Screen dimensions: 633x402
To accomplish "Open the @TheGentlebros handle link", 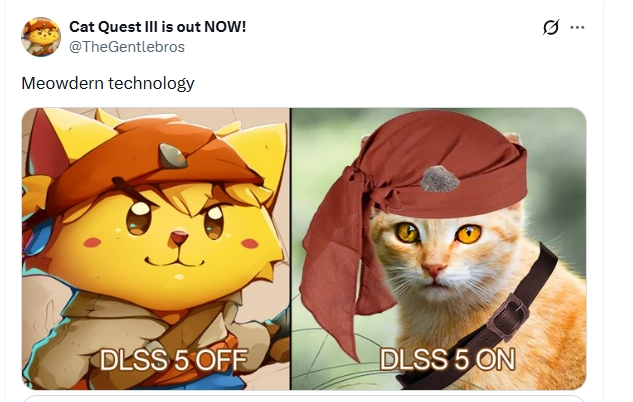I will tap(127, 47).
